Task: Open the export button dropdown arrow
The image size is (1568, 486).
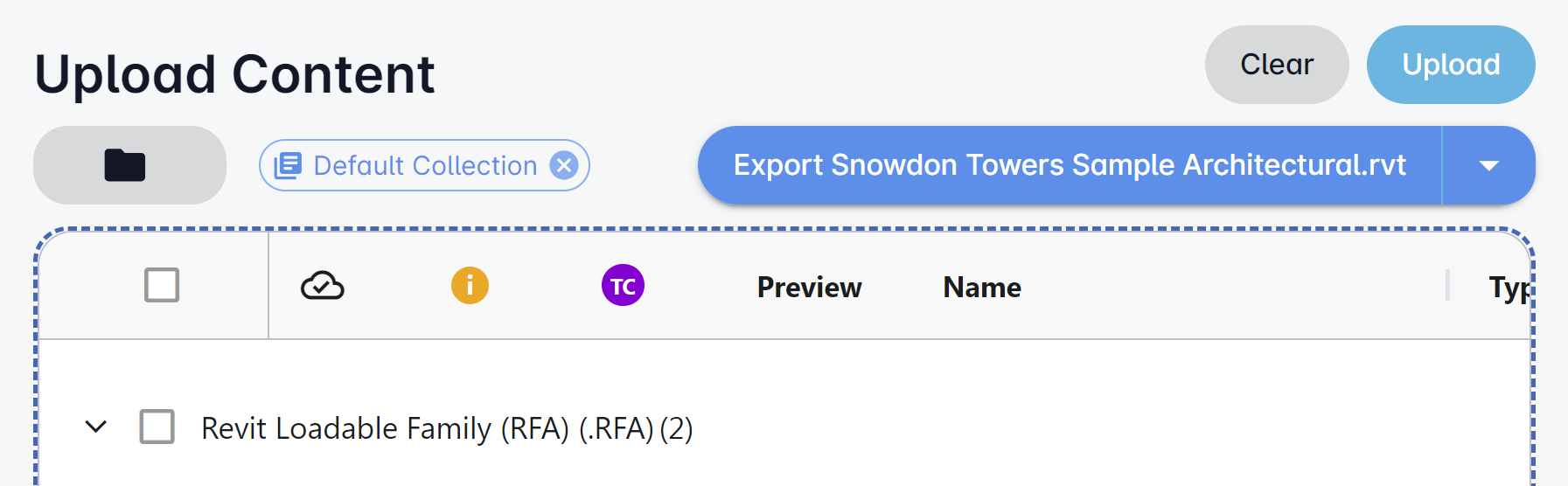Action: [x=1488, y=165]
